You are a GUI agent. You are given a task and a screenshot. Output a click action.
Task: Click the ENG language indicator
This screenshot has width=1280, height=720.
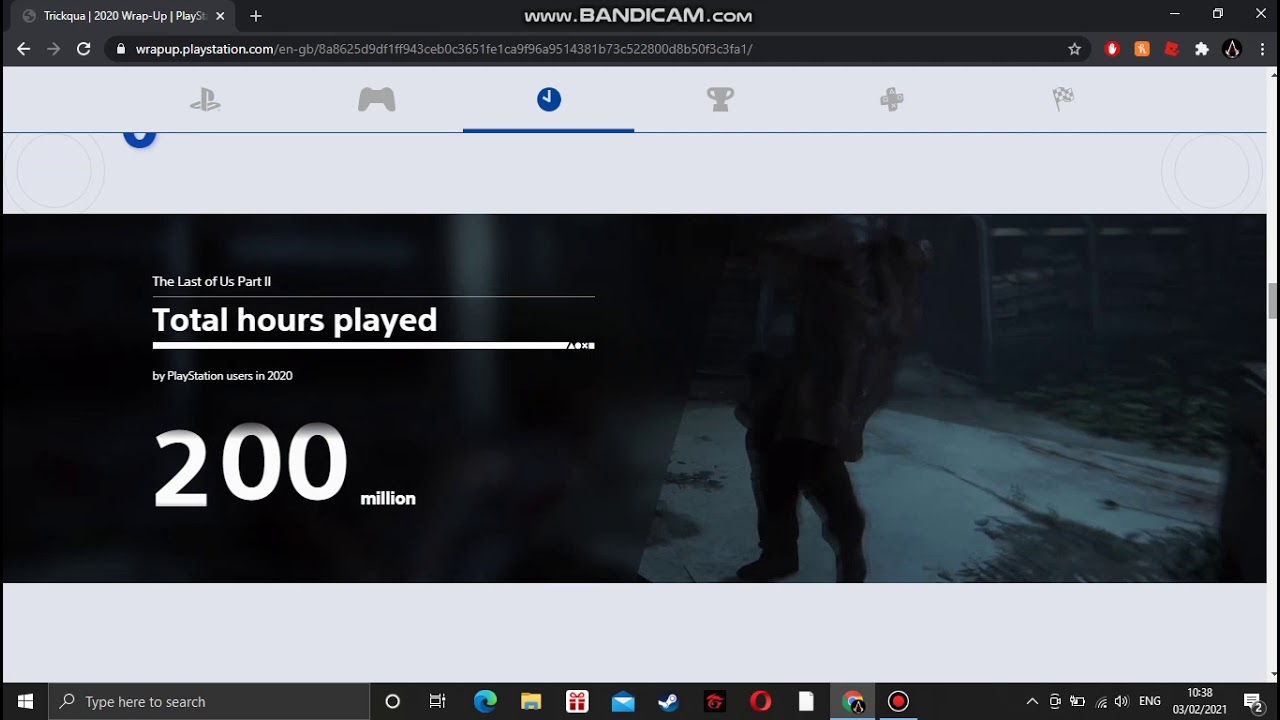[x=1150, y=701]
